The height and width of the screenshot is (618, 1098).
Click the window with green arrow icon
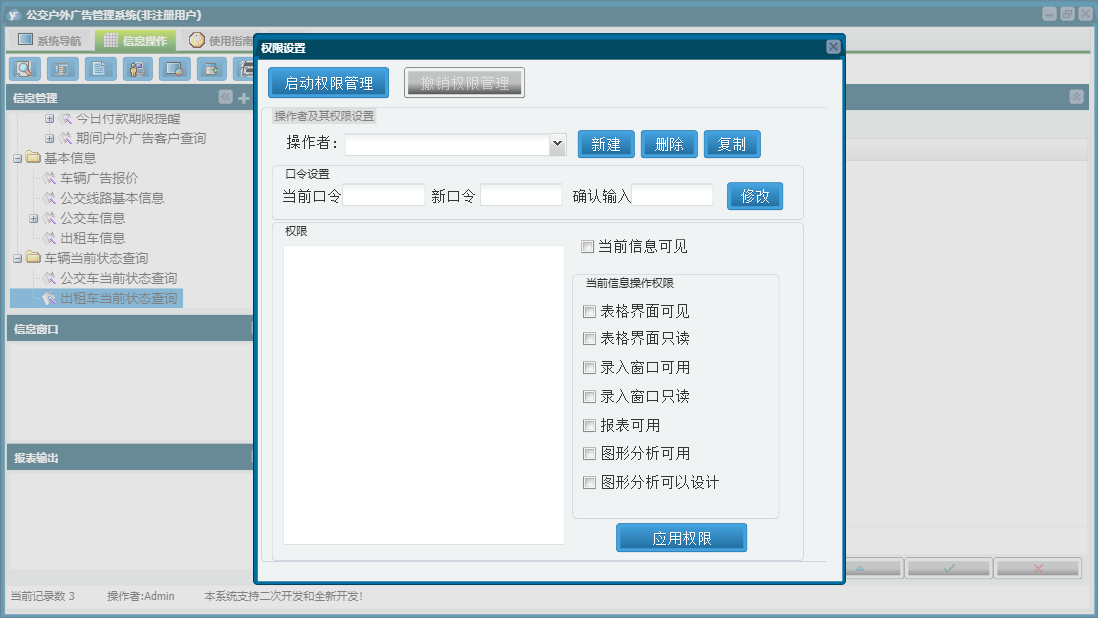[x=211, y=69]
